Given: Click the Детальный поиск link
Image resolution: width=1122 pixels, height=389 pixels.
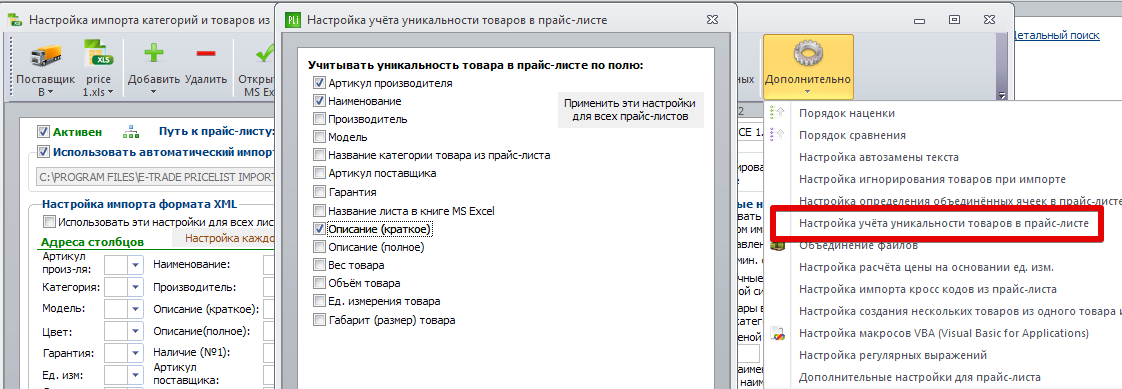Looking at the screenshot, I should pos(1057,34).
